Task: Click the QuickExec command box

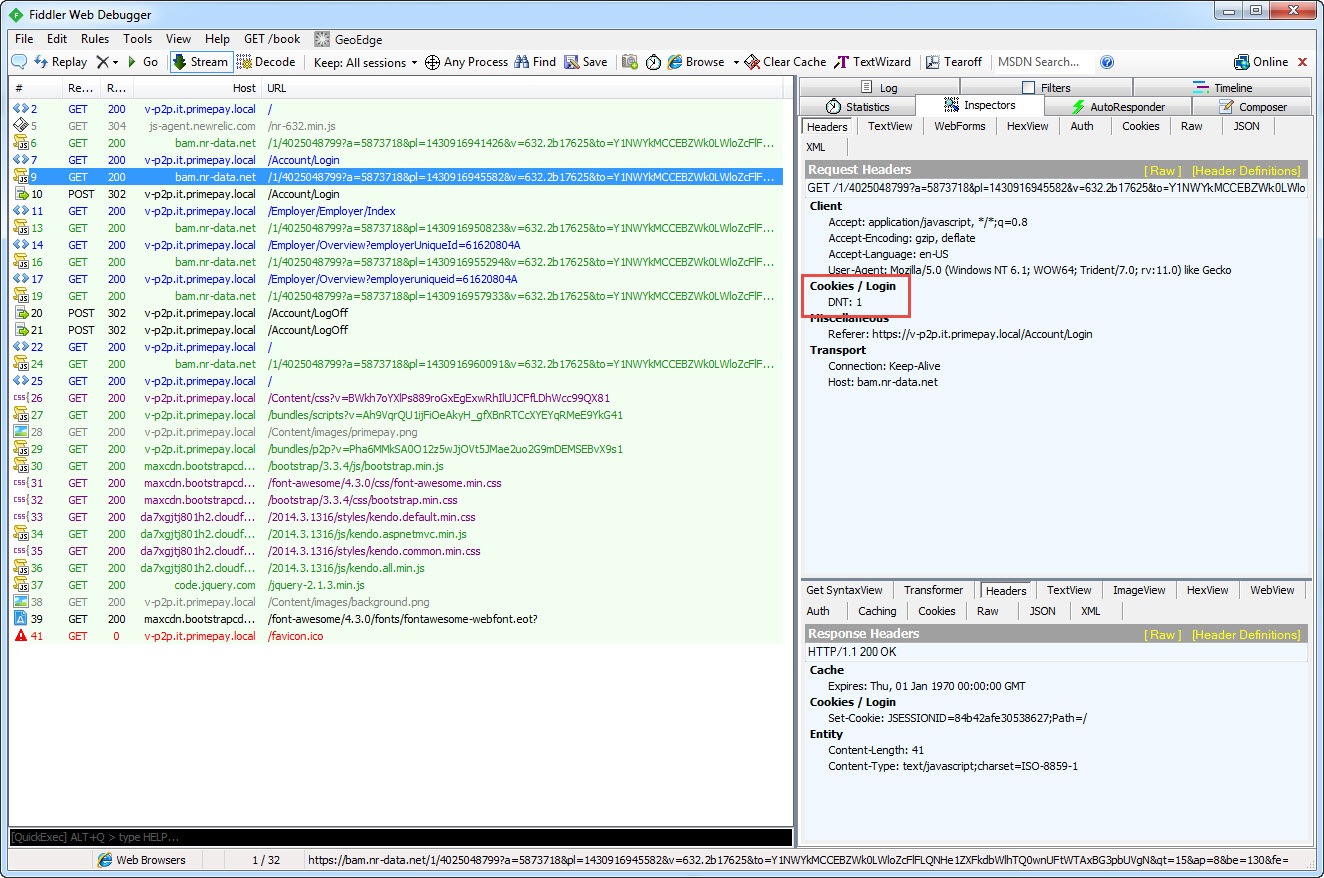Action: coord(400,837)
